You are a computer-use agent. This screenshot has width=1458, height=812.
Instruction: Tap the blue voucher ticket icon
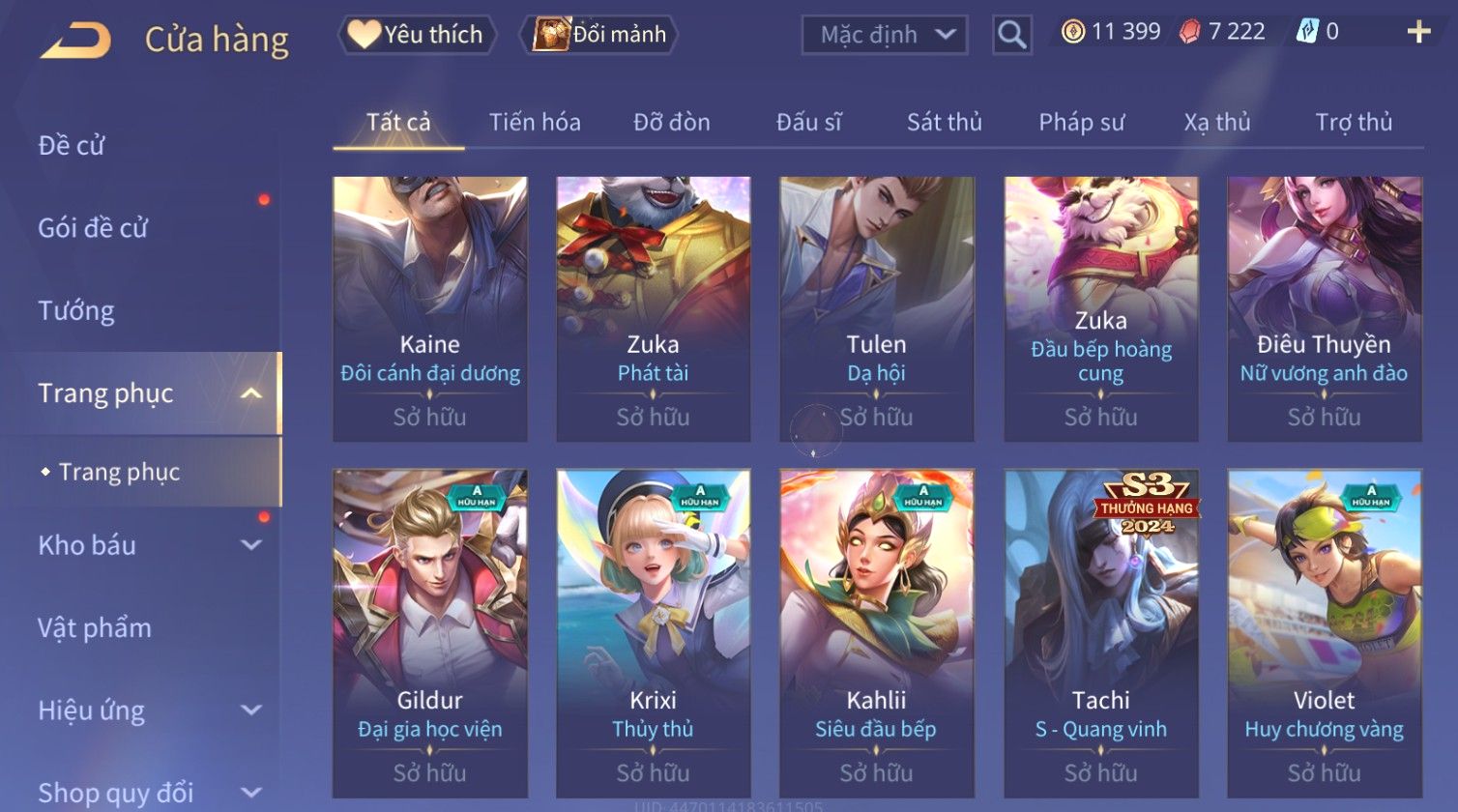1306,32
